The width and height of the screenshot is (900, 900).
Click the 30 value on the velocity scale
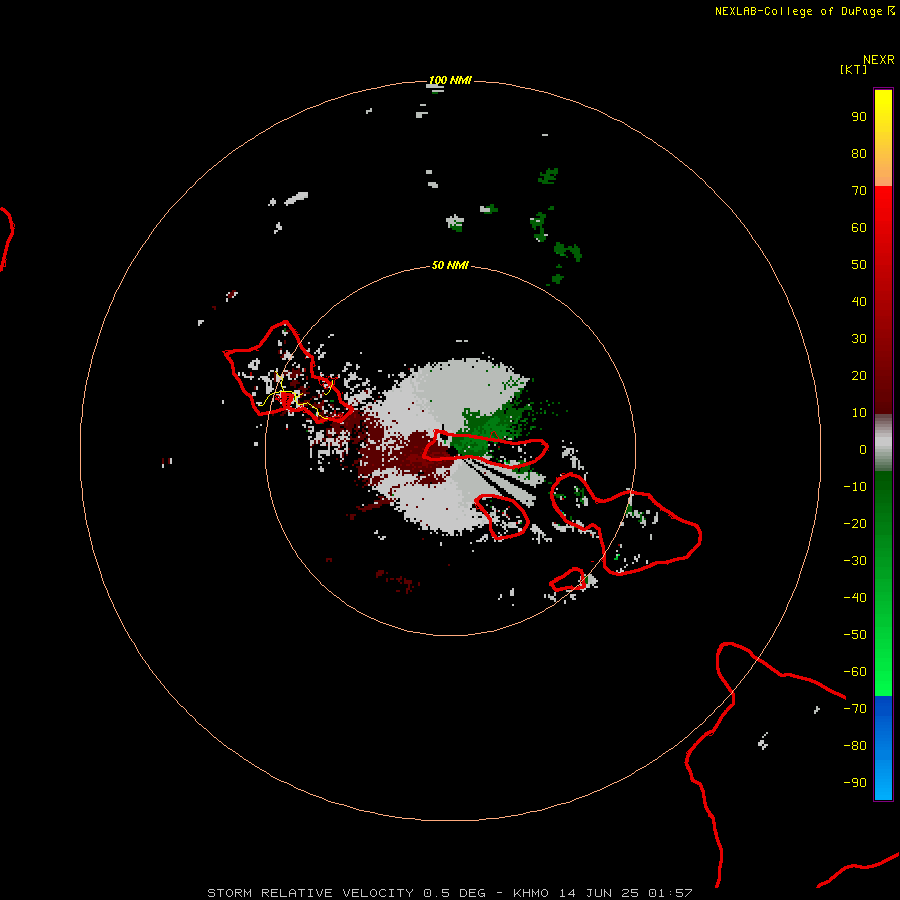point(859,339)
